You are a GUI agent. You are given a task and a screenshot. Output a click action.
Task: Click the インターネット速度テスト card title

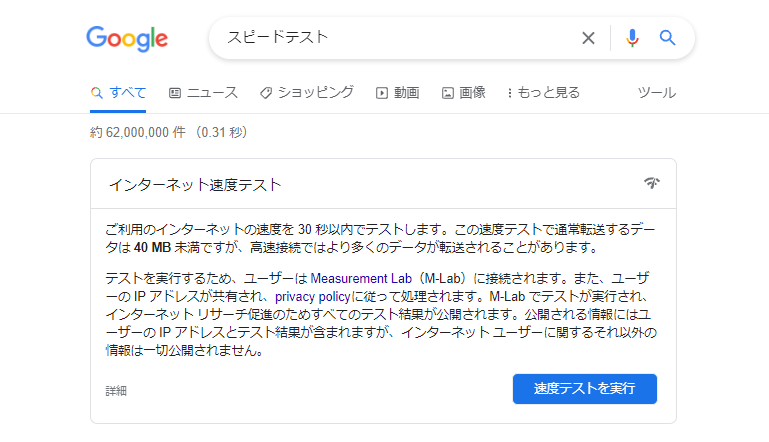tap(195, 185)
